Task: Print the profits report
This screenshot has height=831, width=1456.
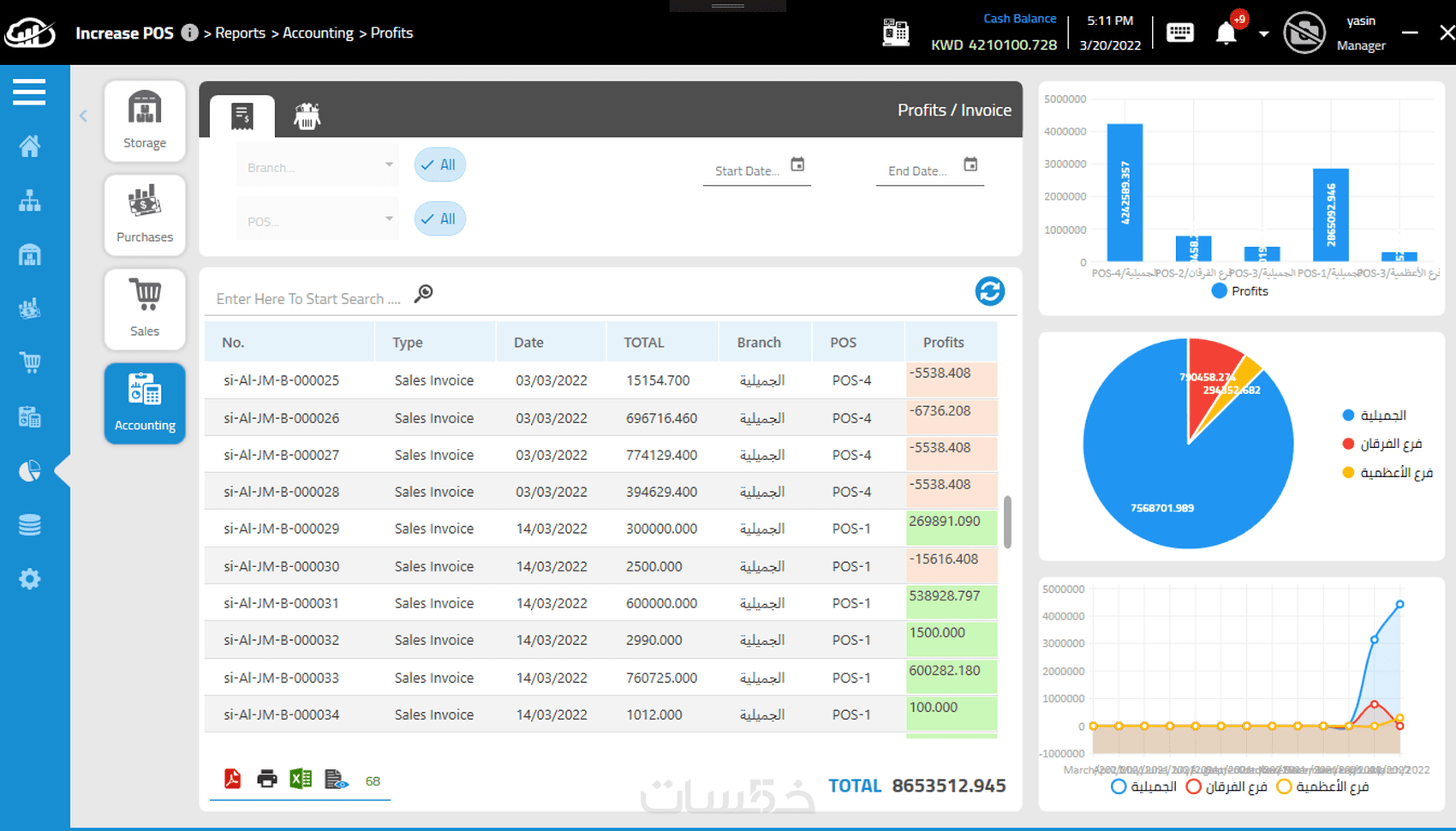Action: tap(267, 778)
